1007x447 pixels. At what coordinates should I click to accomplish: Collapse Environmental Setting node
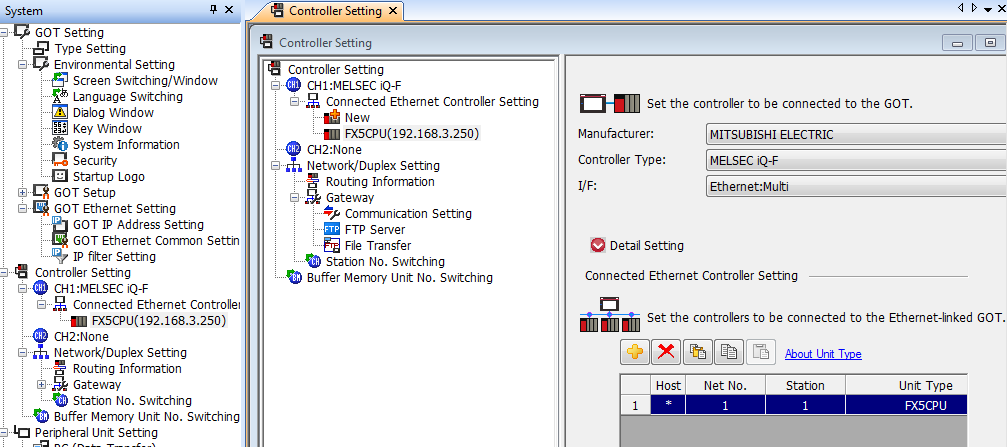click(x=22, y=65)
